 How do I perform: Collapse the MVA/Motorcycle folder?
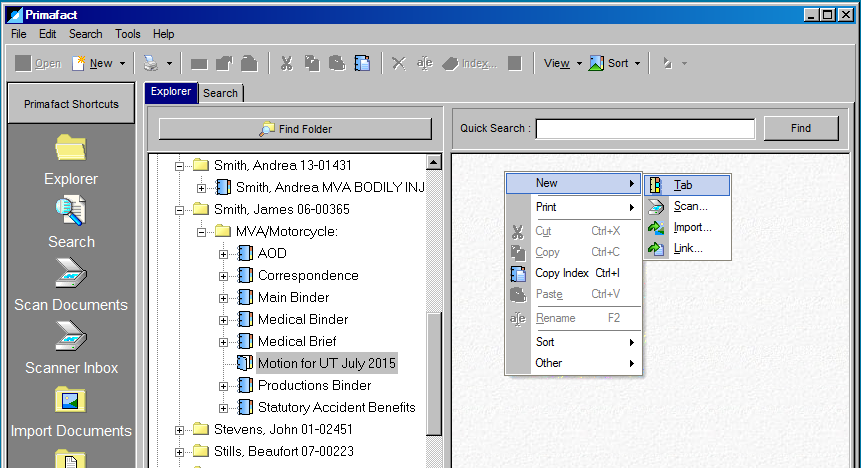pos(202,232)
